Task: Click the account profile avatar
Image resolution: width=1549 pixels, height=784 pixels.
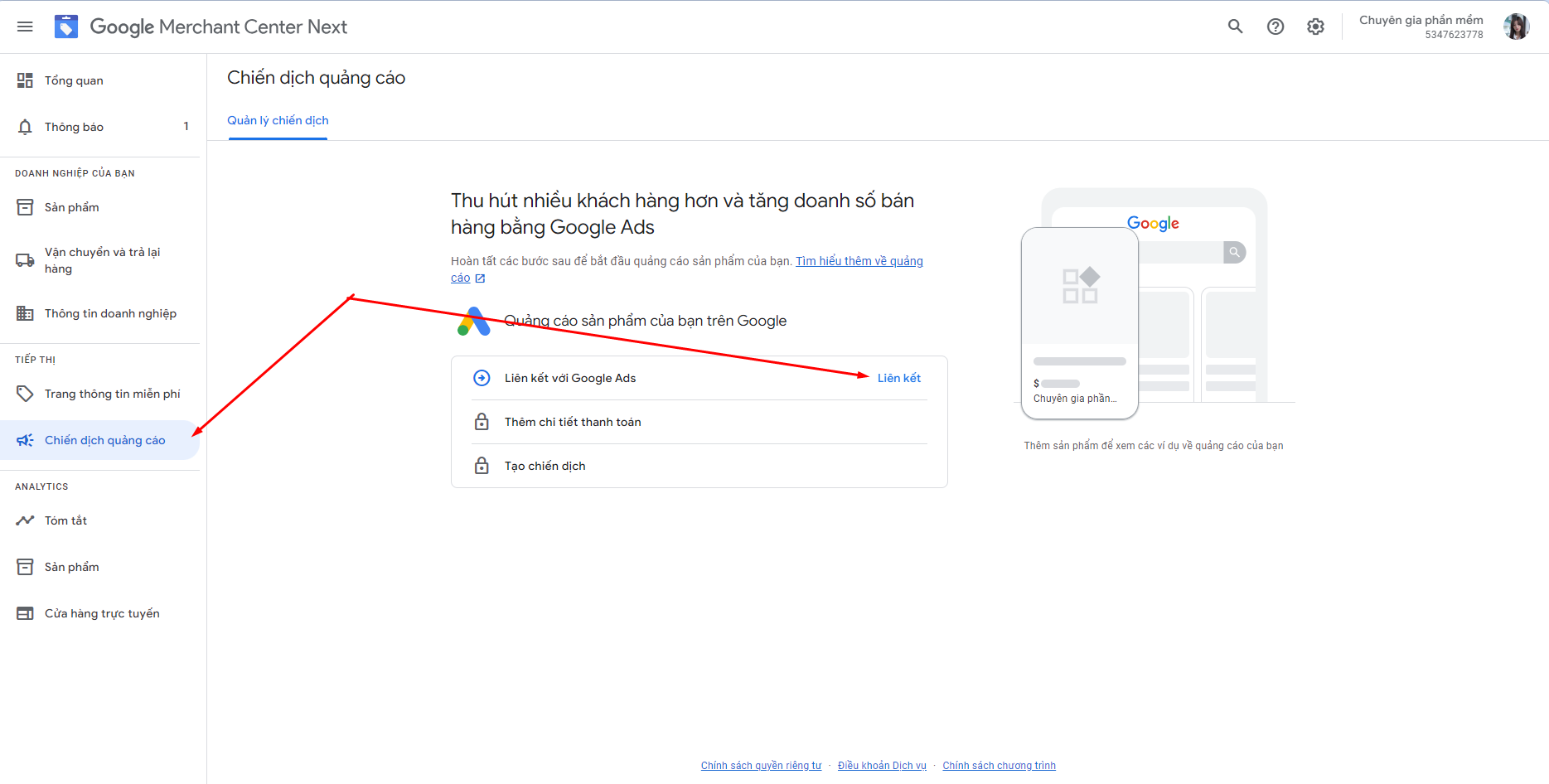Action: pos(1517,27)
